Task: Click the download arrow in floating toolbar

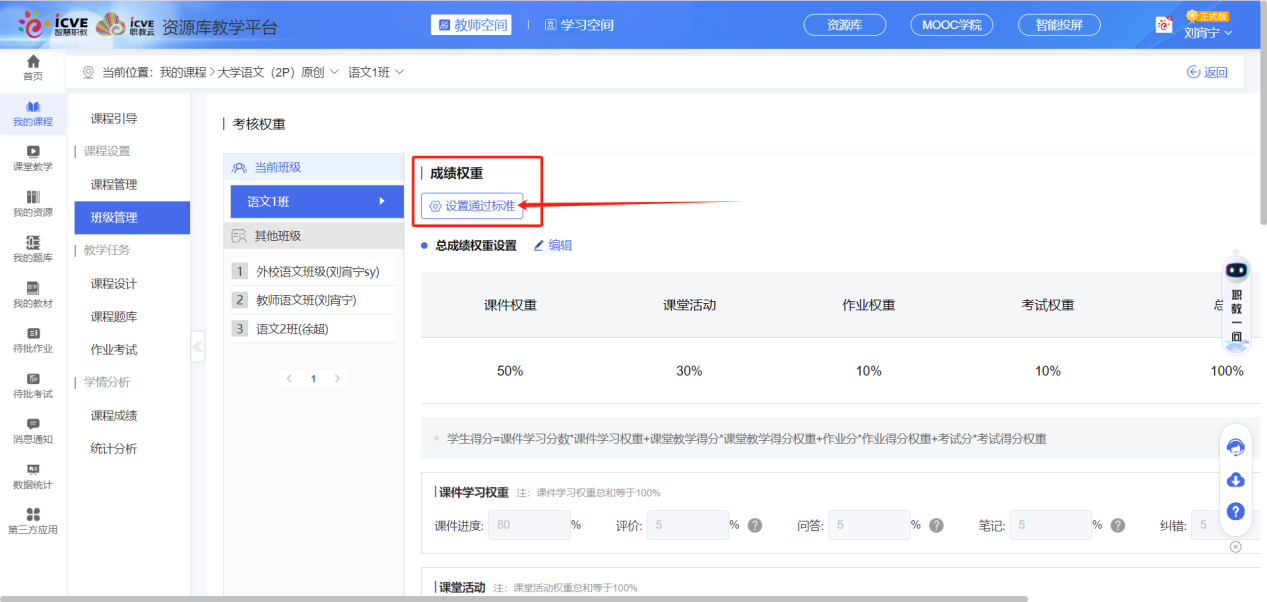Action: (1235, 480)
